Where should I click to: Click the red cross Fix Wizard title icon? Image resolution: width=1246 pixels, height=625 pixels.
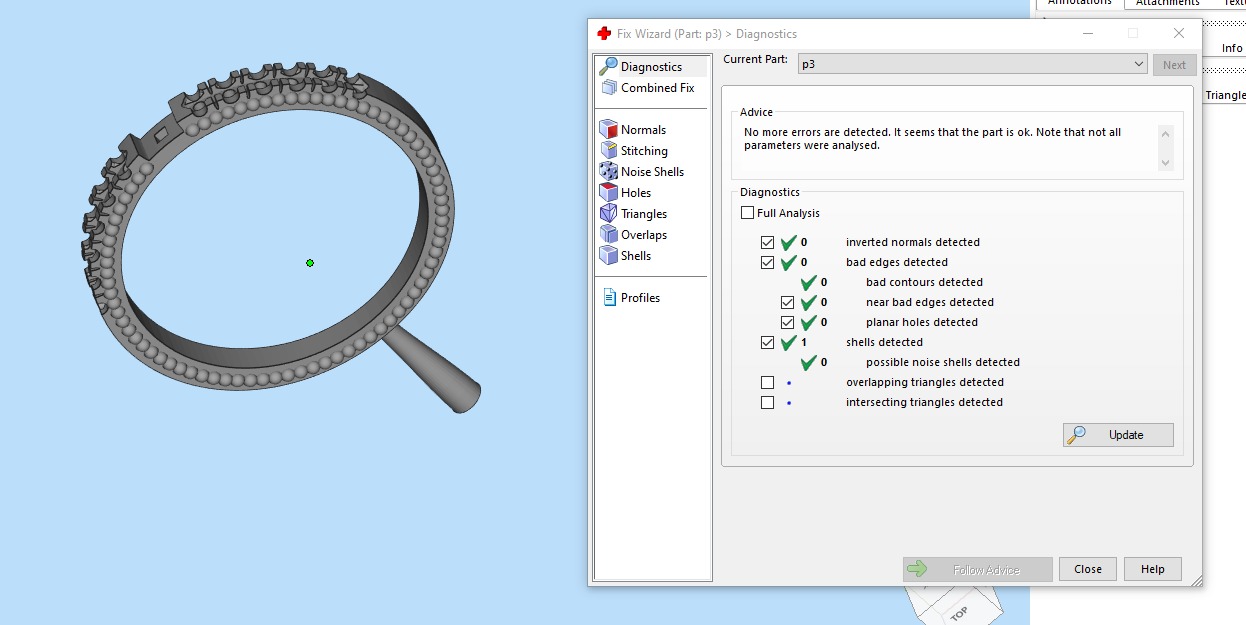click(604, 33)
